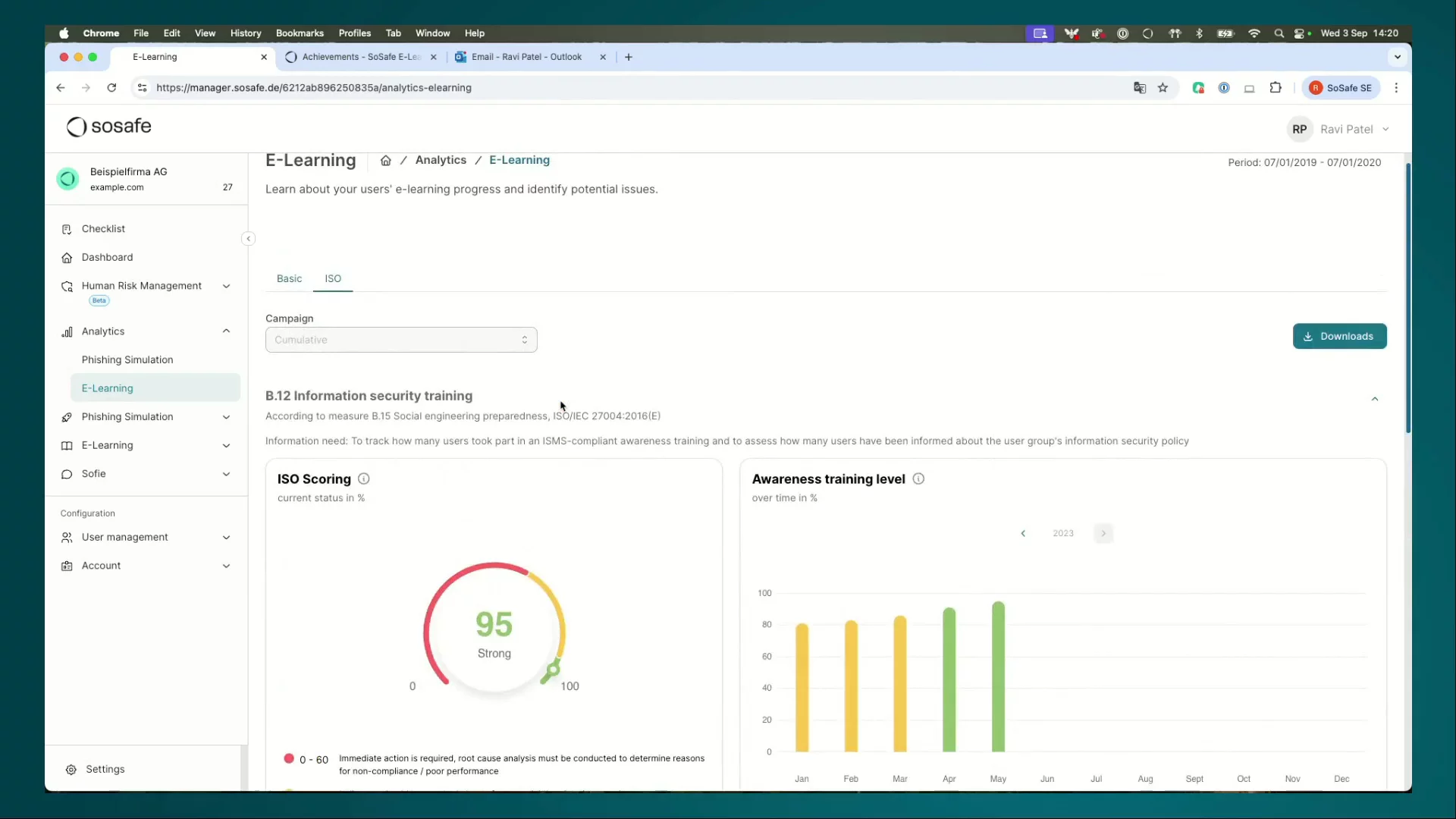
Task: Switch to the Basic tab
Action: tap(289, 279)
